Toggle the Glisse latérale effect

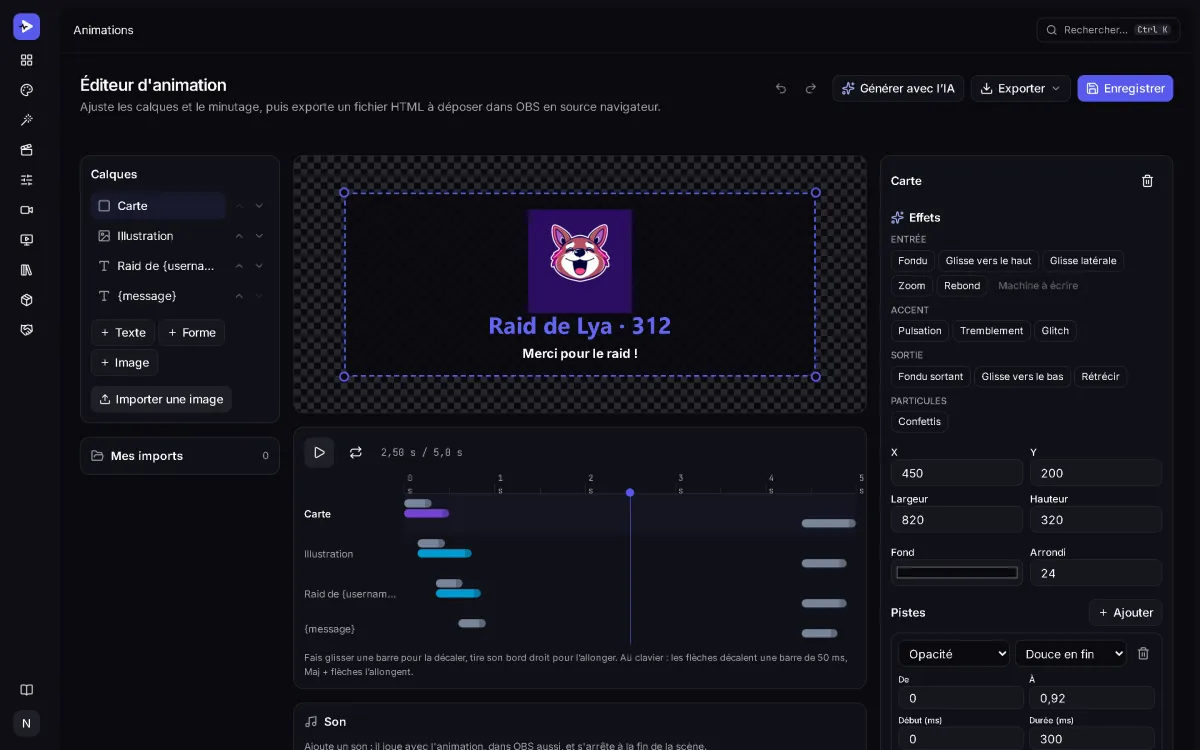pos(1083,261)
